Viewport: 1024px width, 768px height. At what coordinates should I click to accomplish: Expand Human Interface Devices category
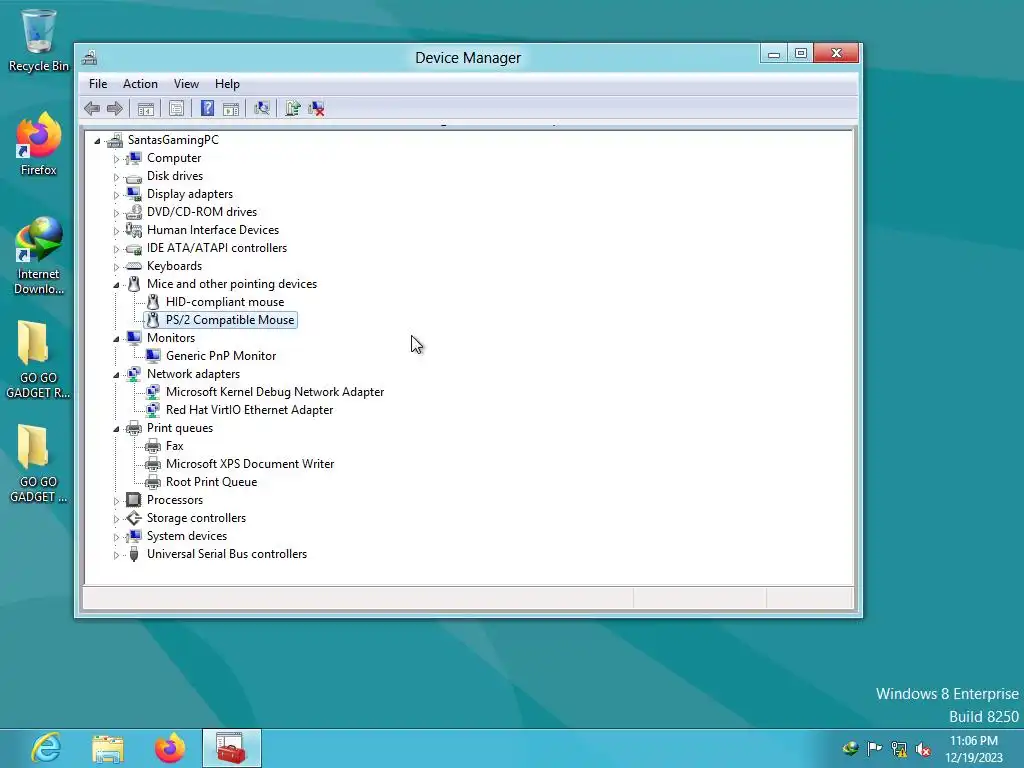tap(116, 231)
